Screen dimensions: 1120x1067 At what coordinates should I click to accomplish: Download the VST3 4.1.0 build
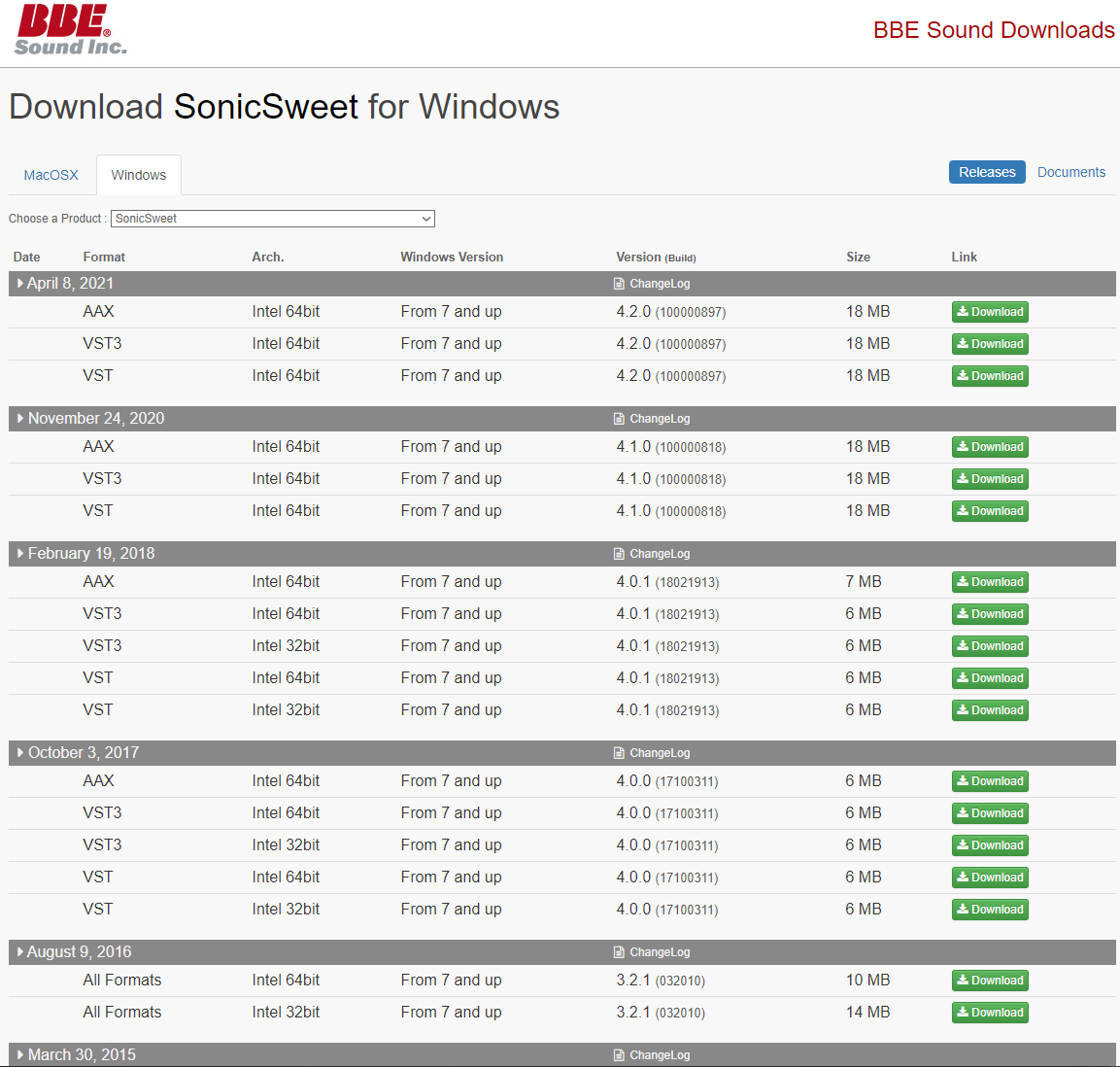tap(990, 478)
